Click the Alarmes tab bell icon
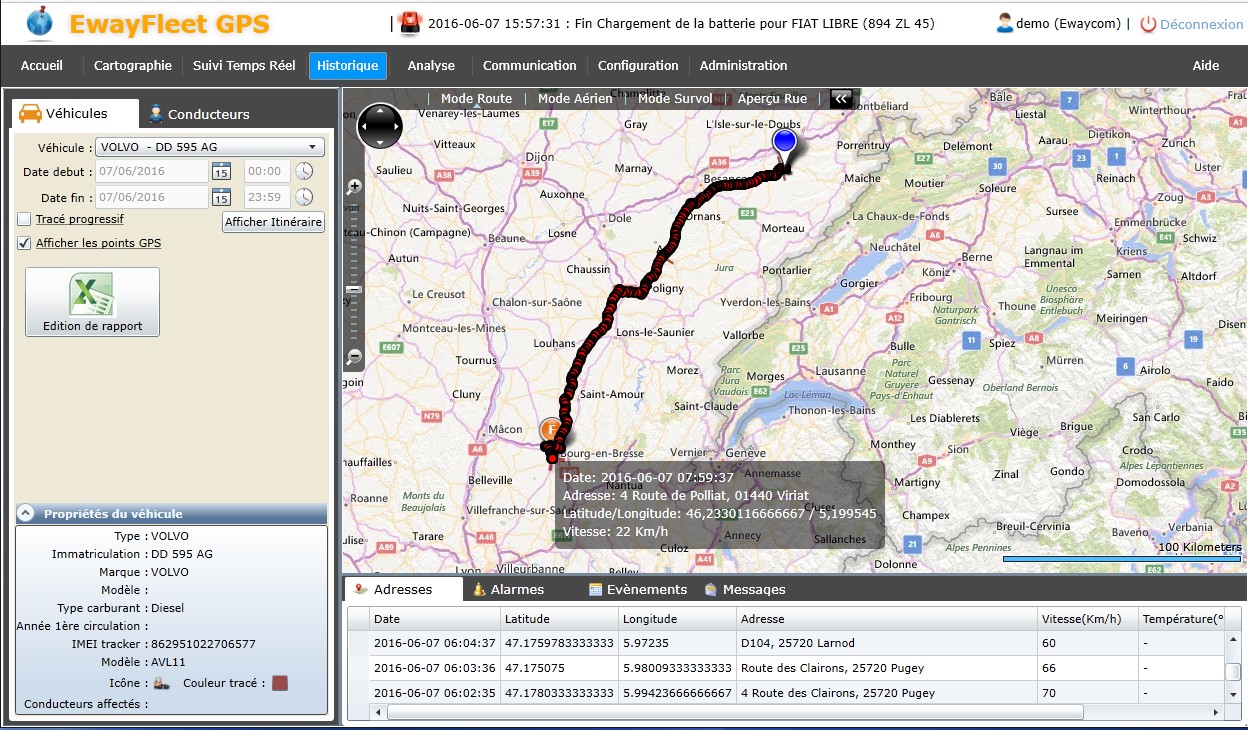This screenshot has width=1248, height=730. [x=479, y=589]
